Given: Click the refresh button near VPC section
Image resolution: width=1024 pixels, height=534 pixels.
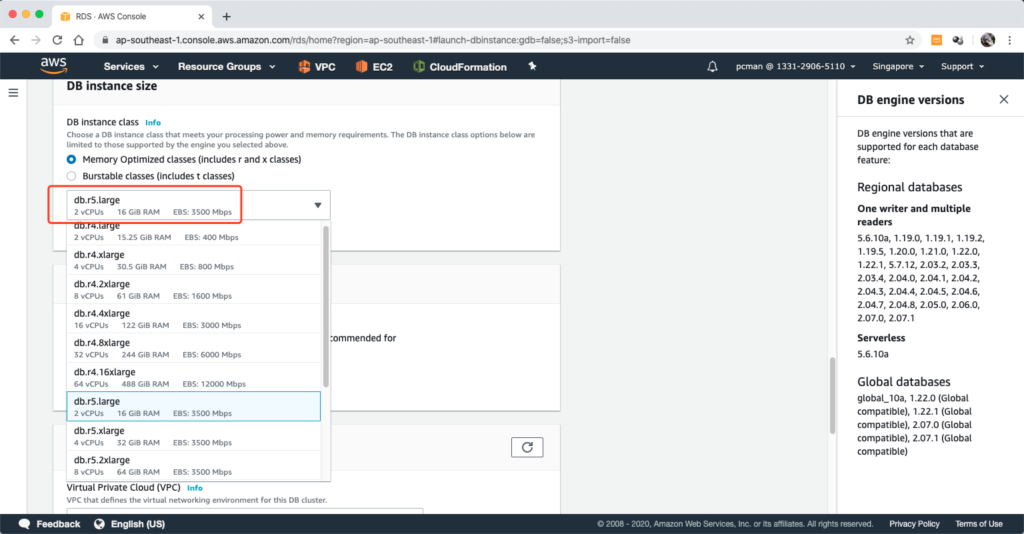Looking at the screenshot, I should tap(526, 447).
